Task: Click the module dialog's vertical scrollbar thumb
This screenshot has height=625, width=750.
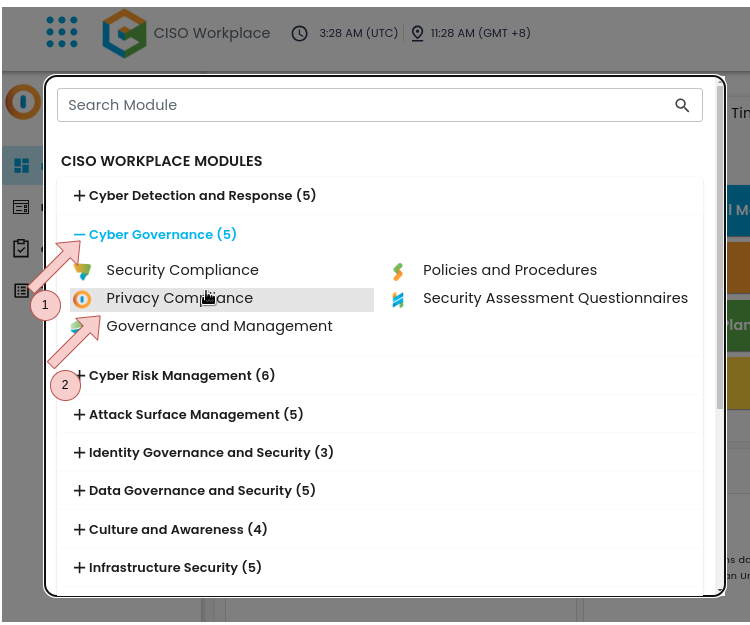Action: coord(720,249)
